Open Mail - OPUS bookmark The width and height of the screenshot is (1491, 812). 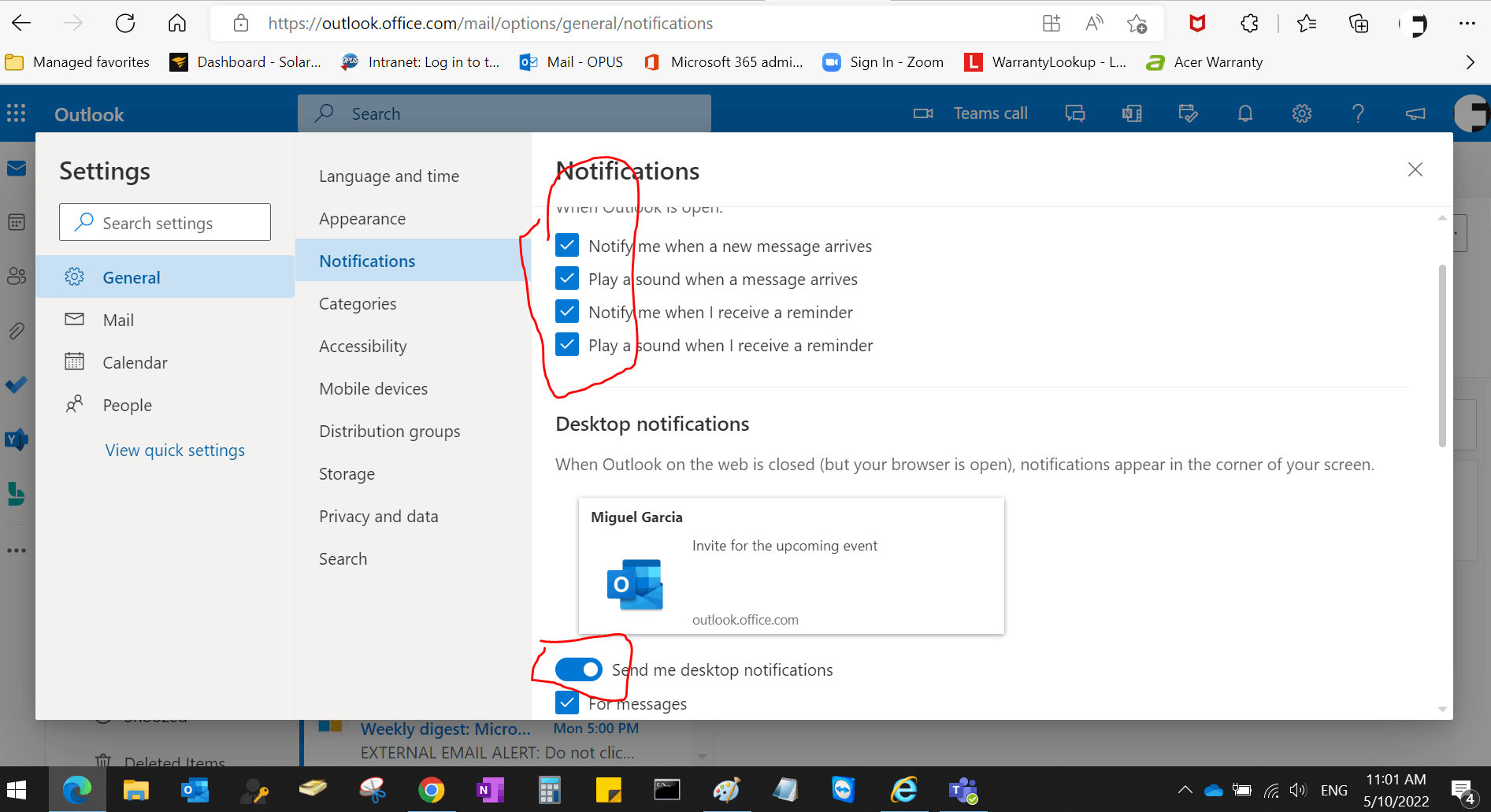572,62
